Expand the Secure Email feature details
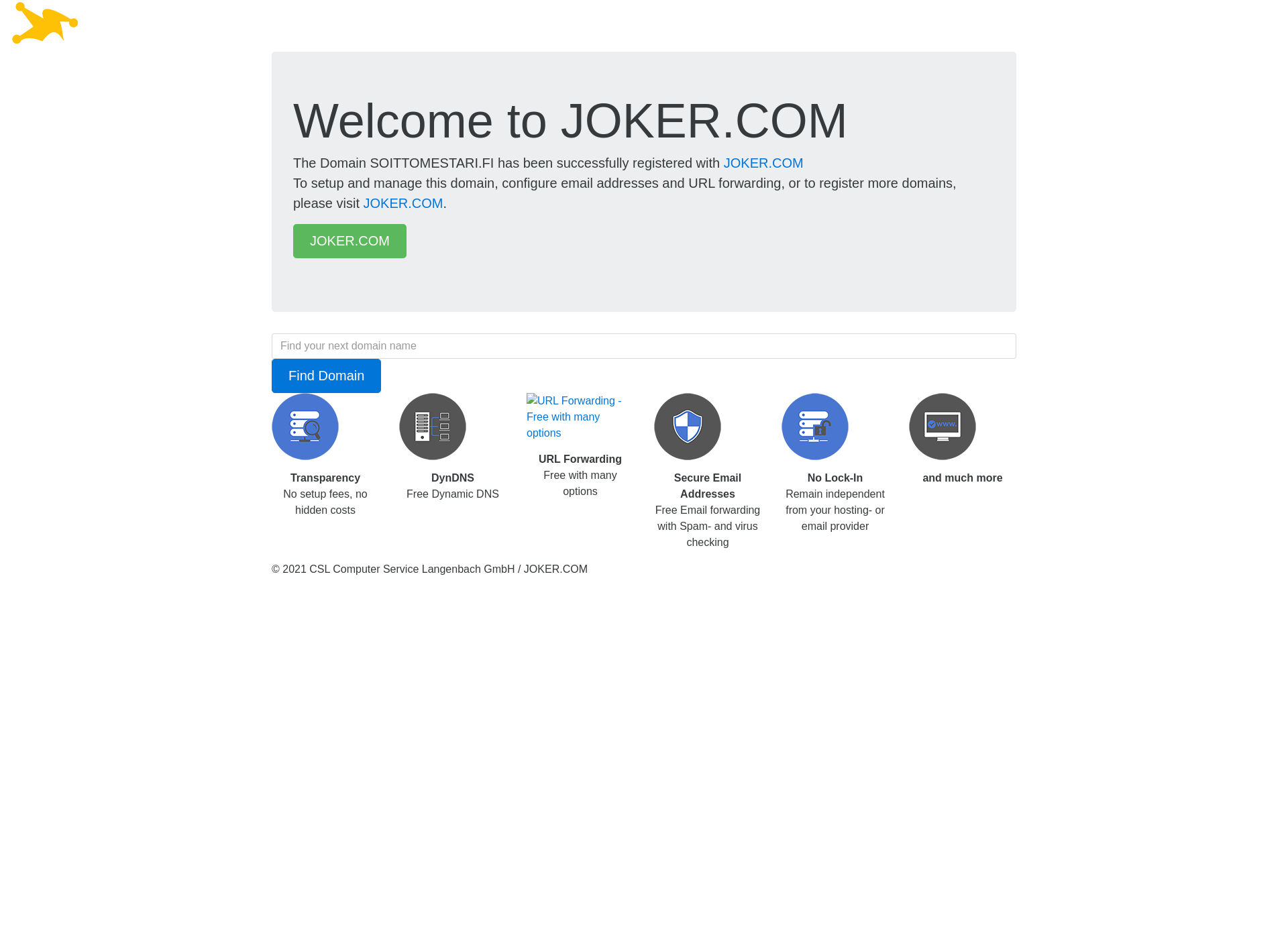 tap(687, 426)
